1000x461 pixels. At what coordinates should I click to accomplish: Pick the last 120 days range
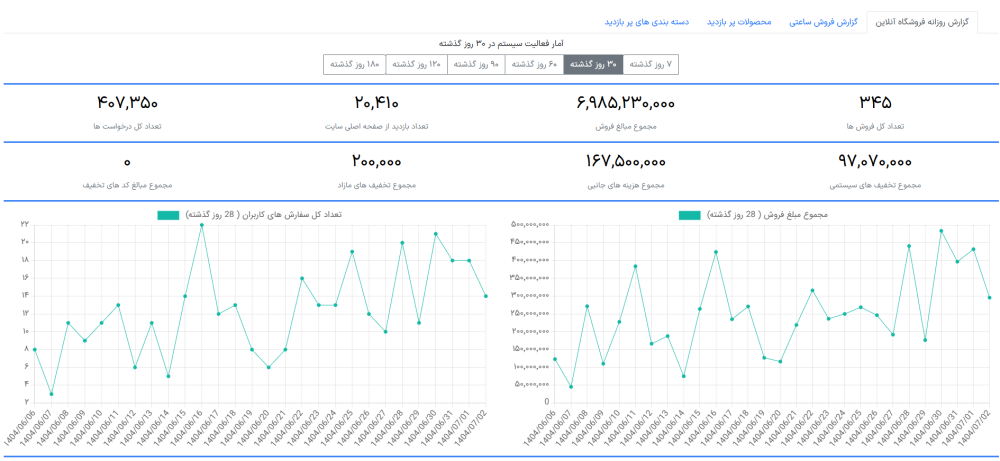(416, 64)
